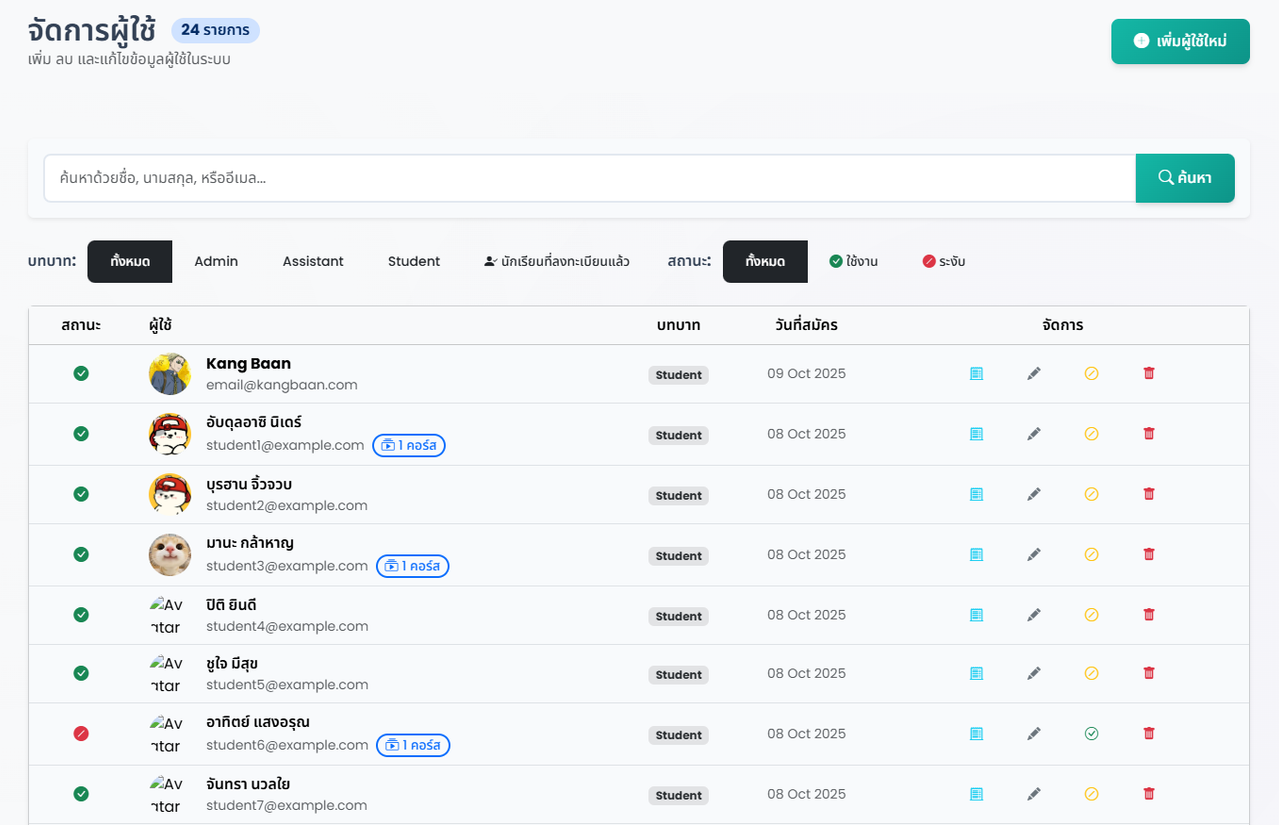
Task: Click the email email@kangbaan.com
Action: click(x=282, y=385)
